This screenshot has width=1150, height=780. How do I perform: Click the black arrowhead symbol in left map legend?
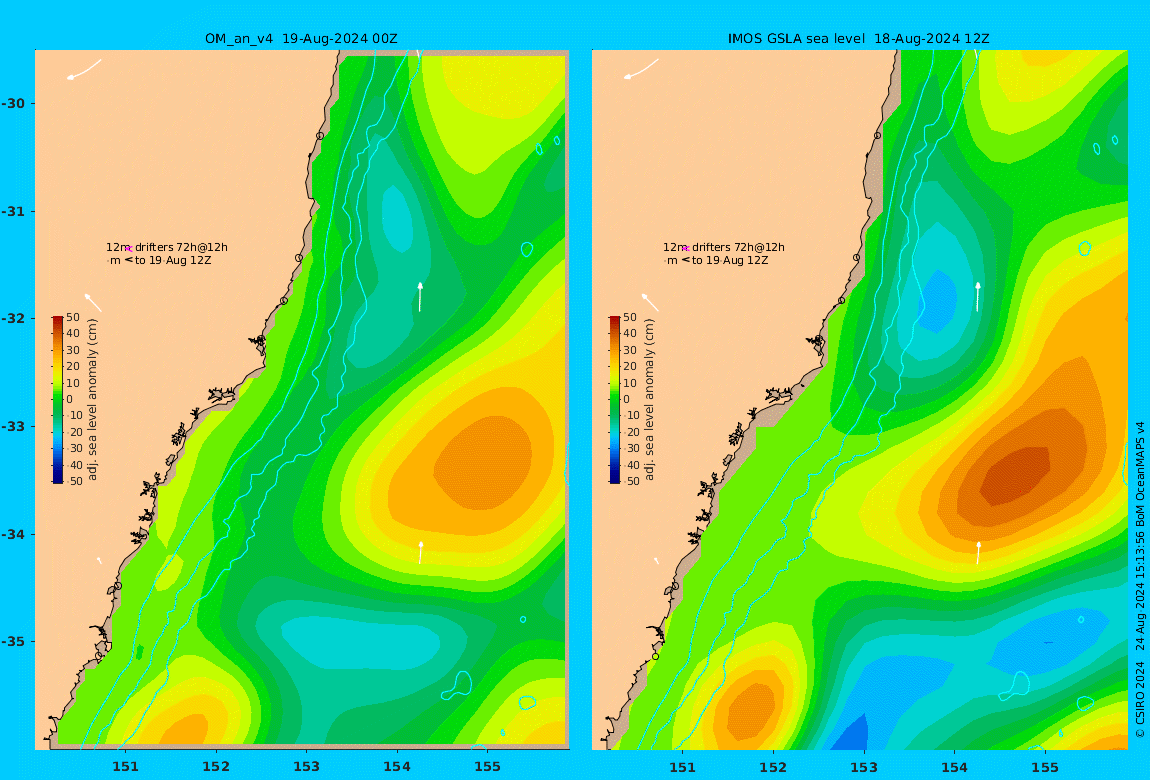(128, 260)
